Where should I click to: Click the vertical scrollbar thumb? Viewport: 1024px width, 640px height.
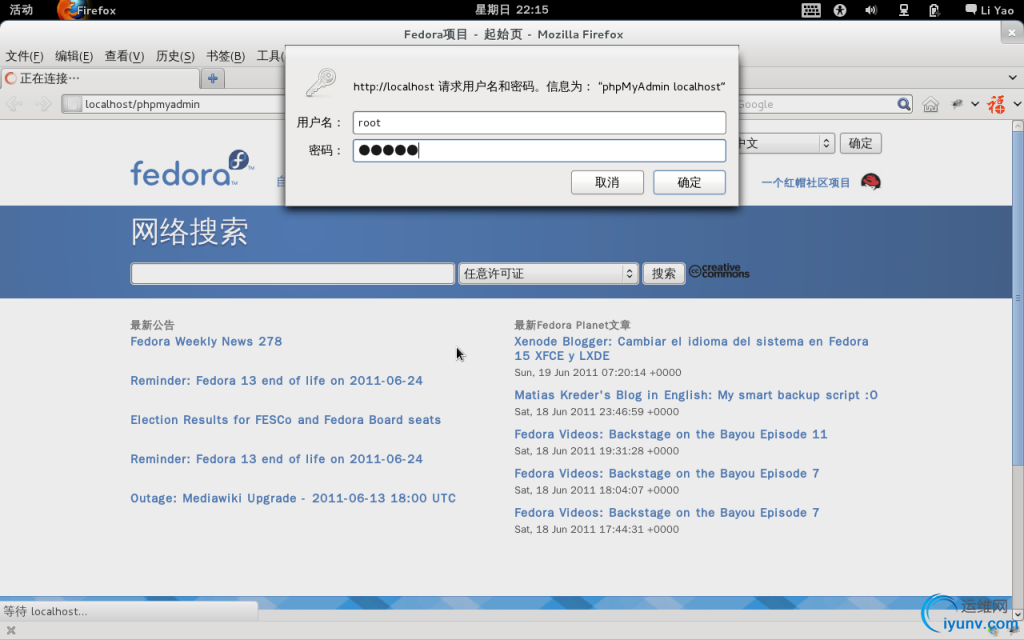(1017, 297)
